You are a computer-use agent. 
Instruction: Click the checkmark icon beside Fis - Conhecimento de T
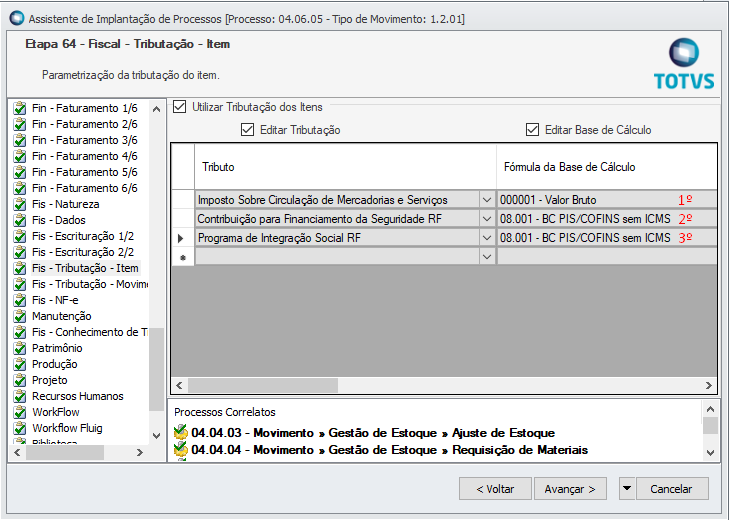(x=20, y=332)
